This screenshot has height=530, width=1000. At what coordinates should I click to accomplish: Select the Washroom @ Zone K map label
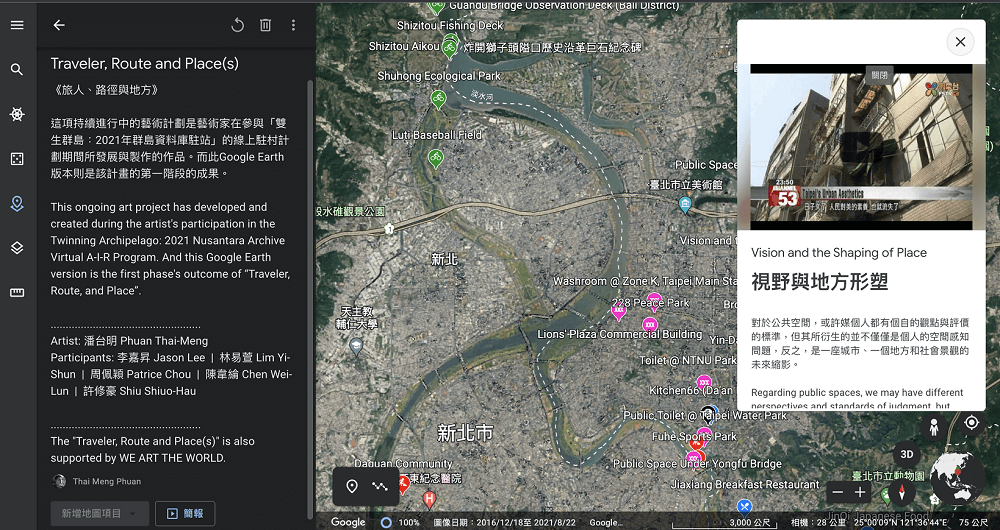click(645, 281)
